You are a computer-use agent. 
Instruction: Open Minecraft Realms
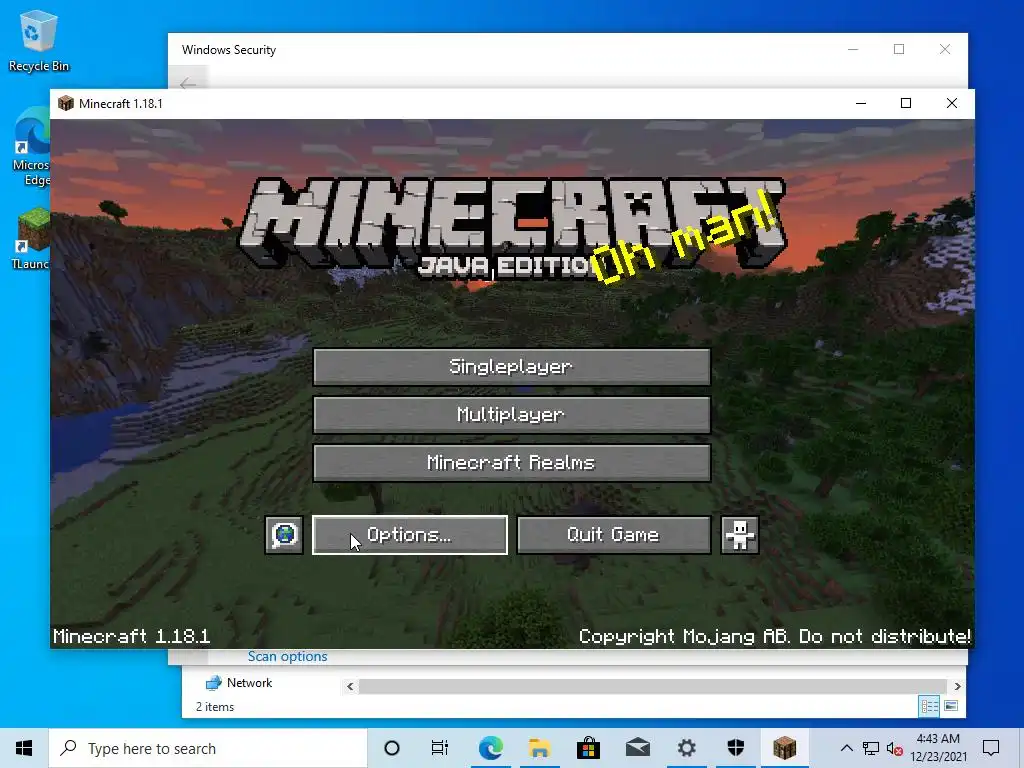[511, 463]
